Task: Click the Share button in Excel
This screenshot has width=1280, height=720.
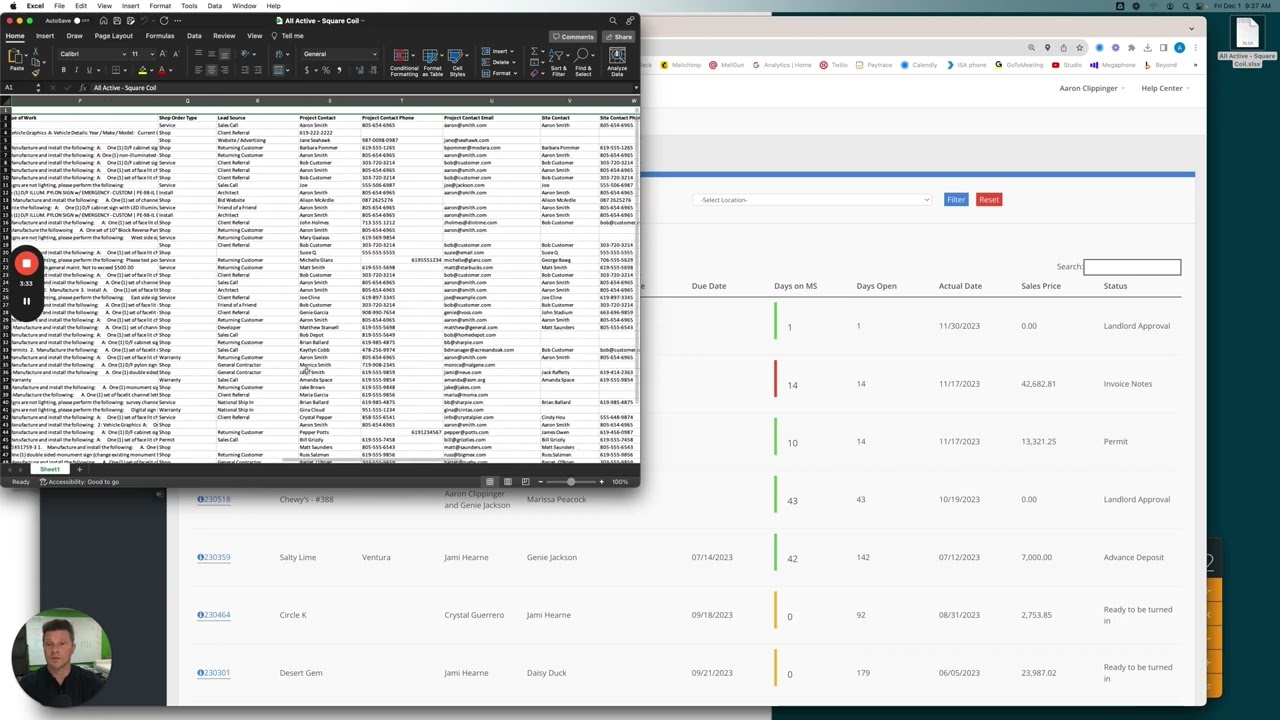Action: (x=618, y=37)
